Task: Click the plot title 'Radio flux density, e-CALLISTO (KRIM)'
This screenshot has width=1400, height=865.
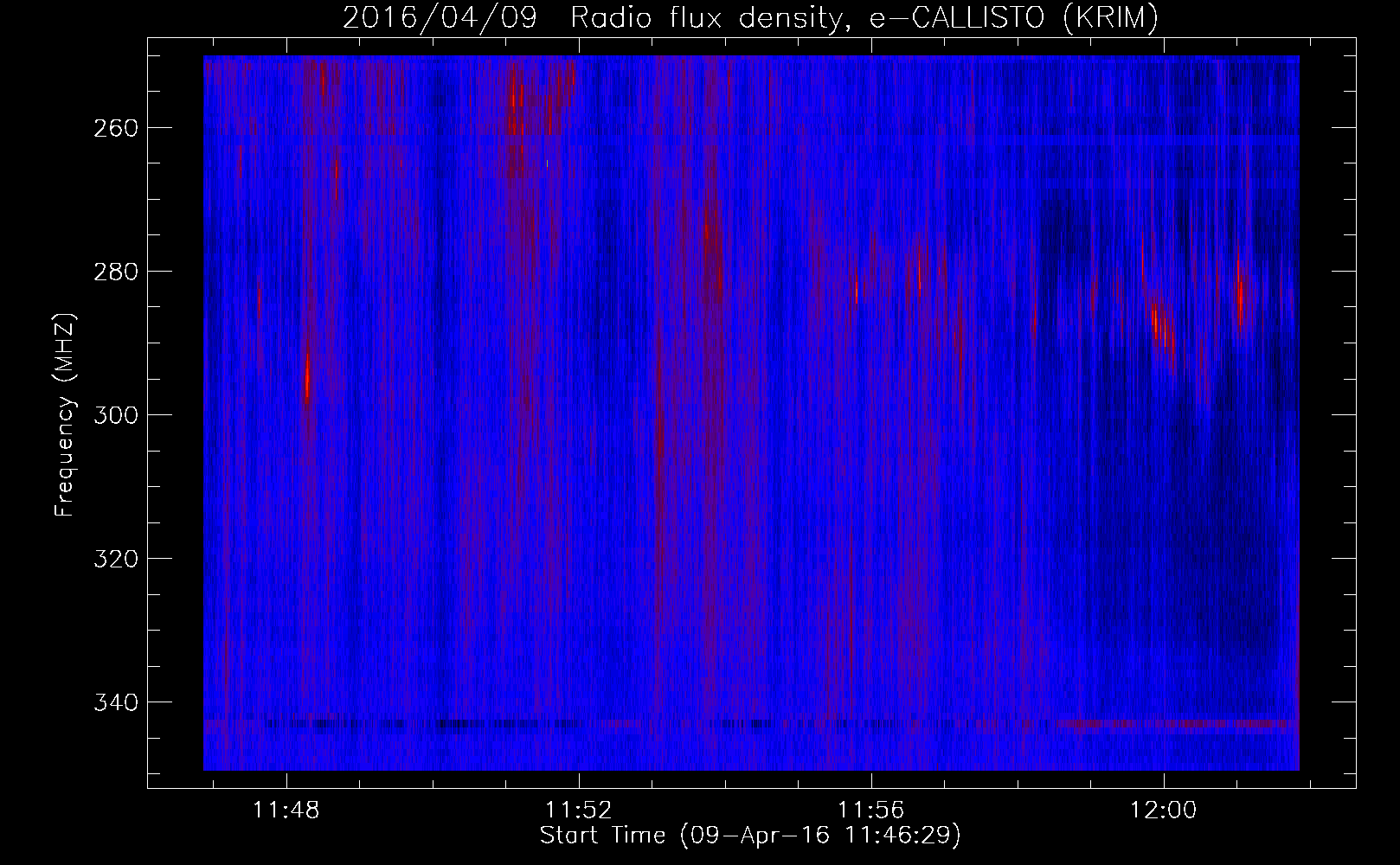Action: (864, 18)
